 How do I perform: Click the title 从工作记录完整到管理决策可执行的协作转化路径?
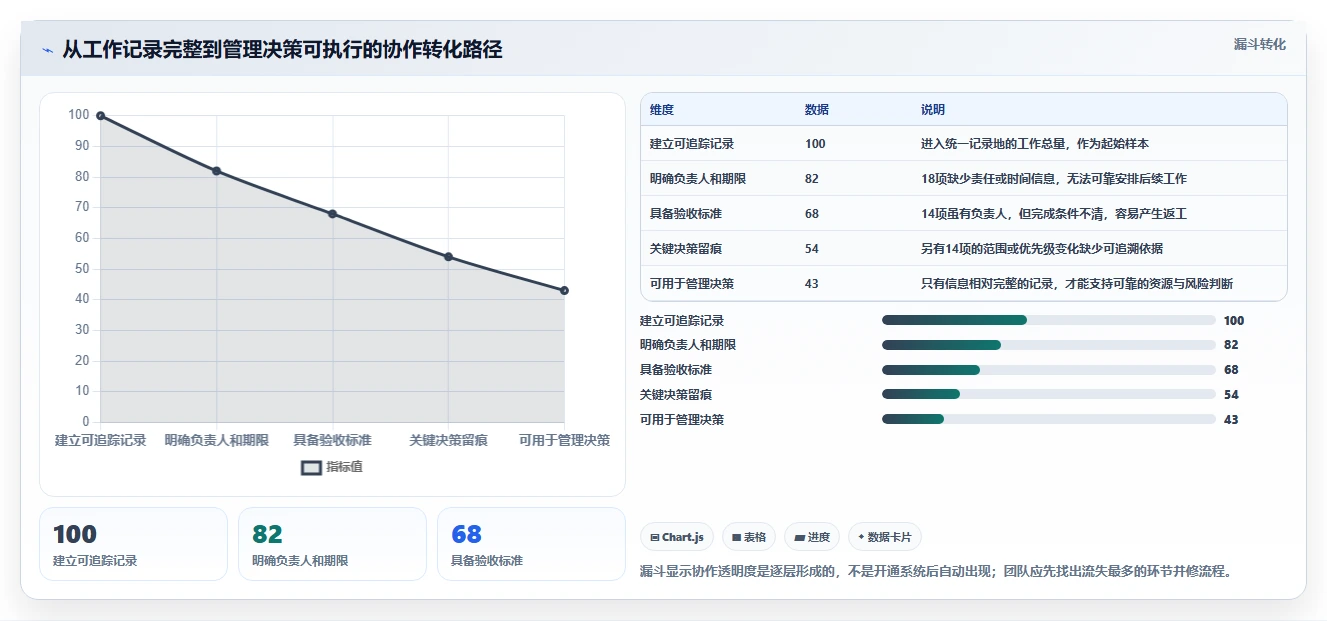(x=282, y=49)
